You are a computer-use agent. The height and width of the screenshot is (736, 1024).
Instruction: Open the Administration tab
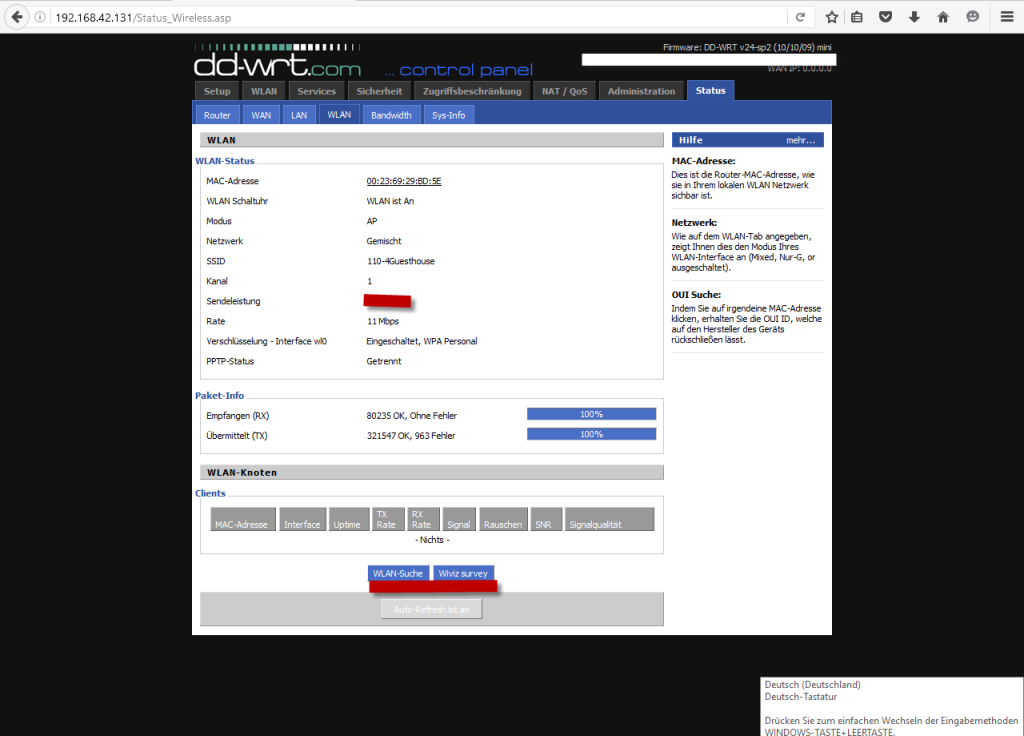641,91
